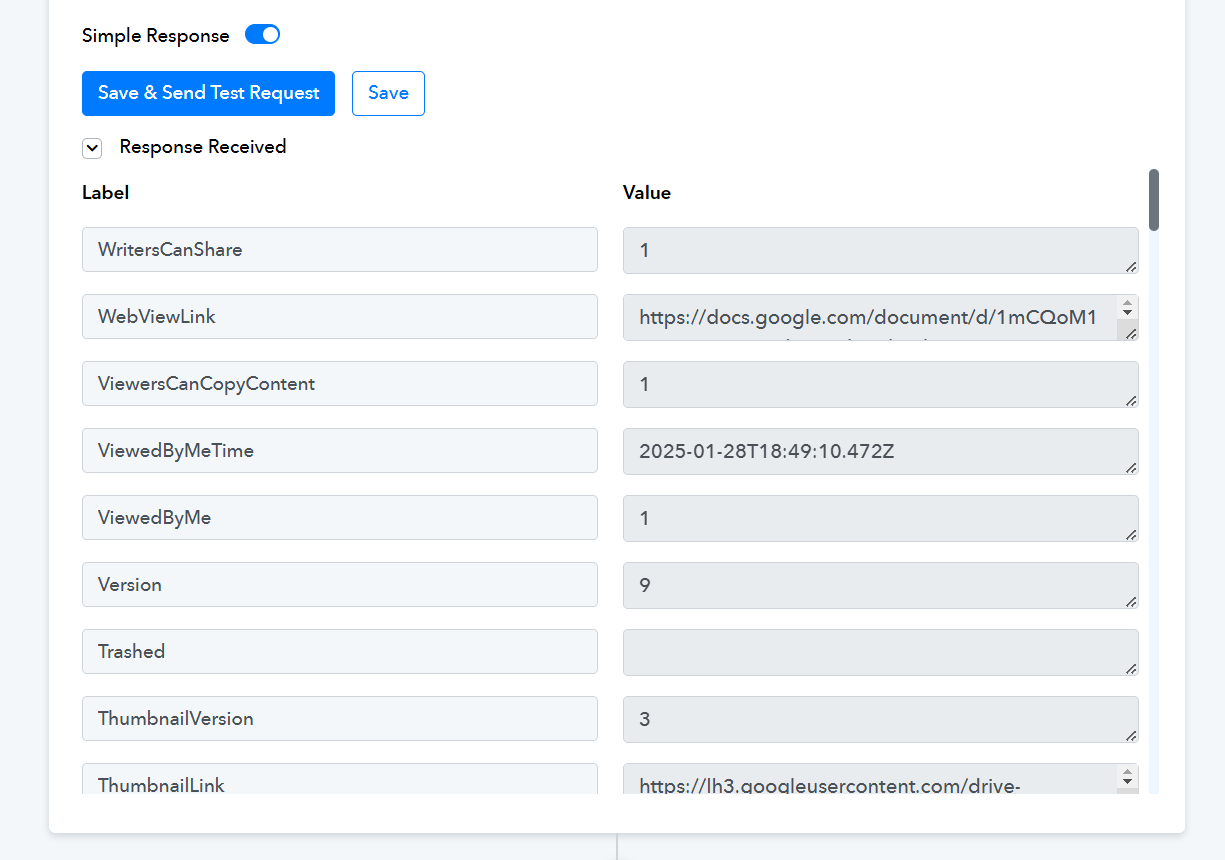Click resize handle of WritersCanShare value box

[x=1130, y=266]
